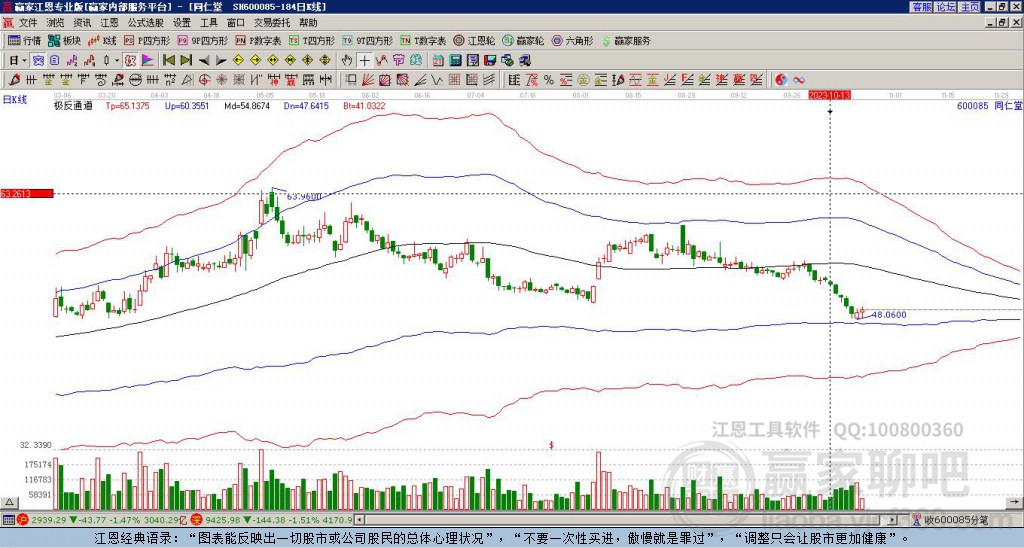This screenshot has width=1024, height=548.
Task: Open the 9P四方形 tool
Action: pyautogui.click(x=202, y=40)
